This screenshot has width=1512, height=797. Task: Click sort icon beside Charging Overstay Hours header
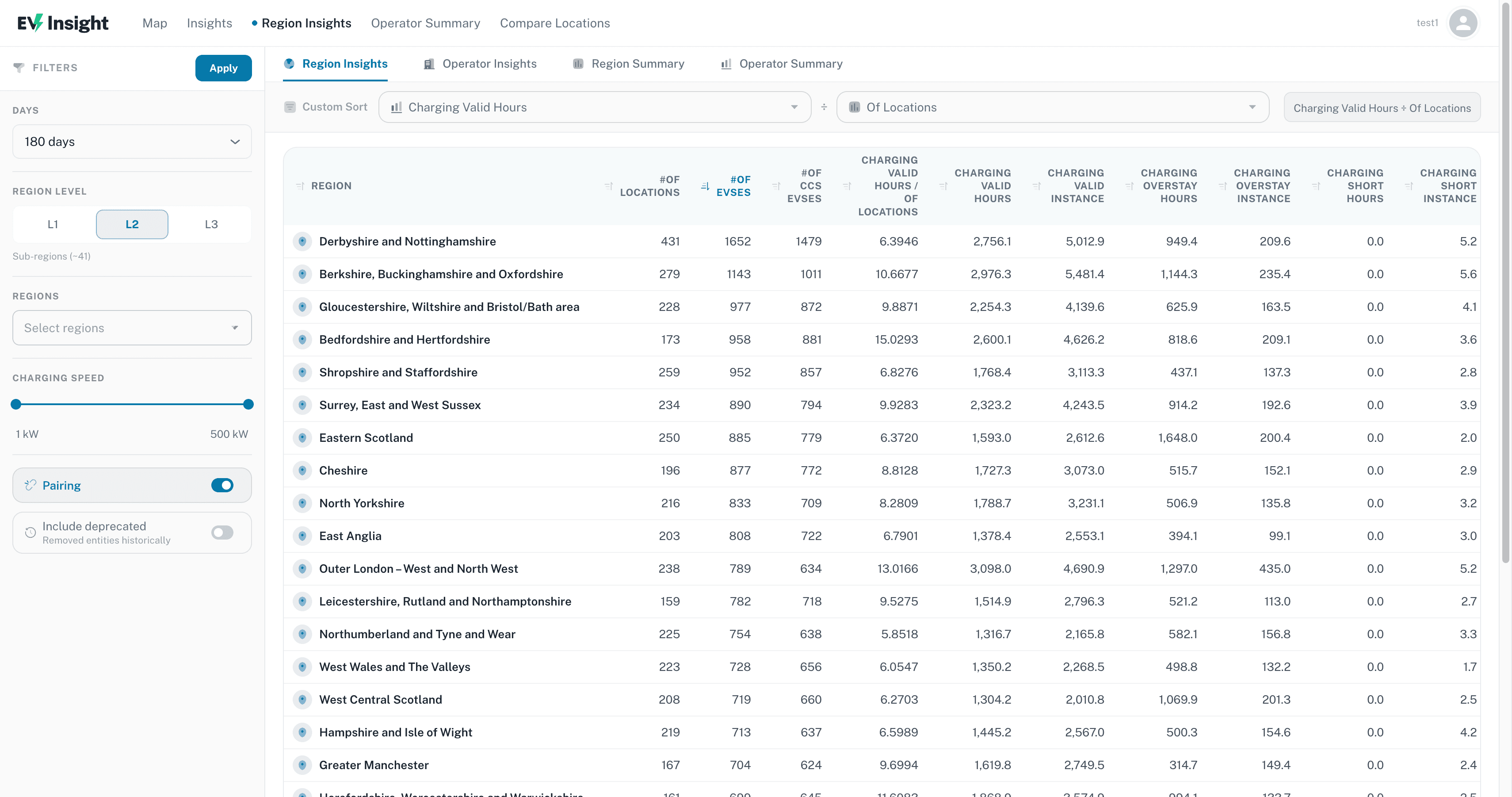pos(1129,186)
